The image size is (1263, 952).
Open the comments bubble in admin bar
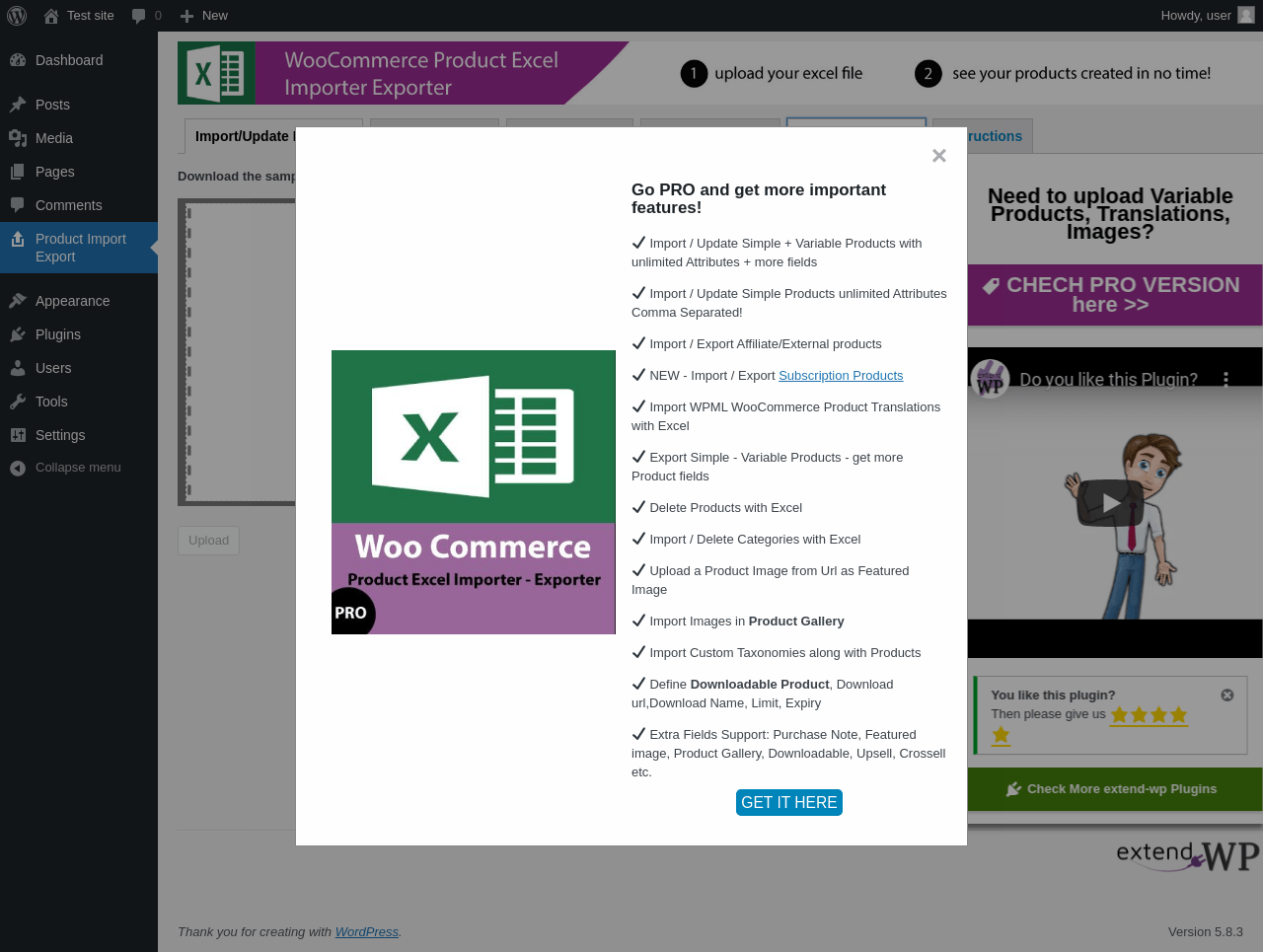pos(146,16)
